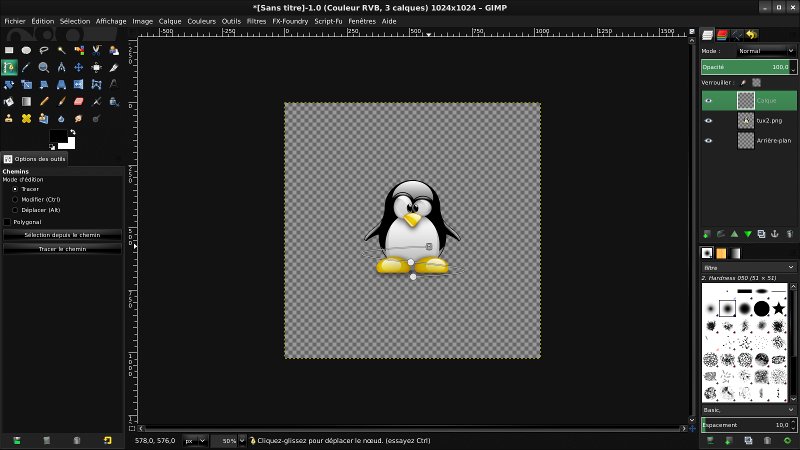Select the Zoom magnifier tool
Image resolution: width=800 pixels, height=450 pixels.
(44, 67)
